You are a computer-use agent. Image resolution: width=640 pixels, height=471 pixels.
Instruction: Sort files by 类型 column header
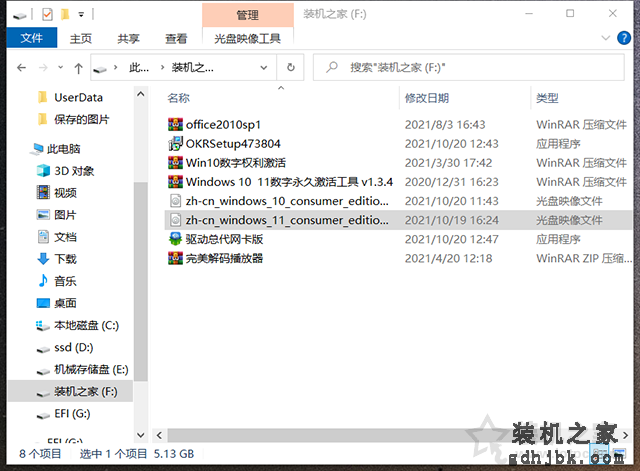click(x=547, y=98)
